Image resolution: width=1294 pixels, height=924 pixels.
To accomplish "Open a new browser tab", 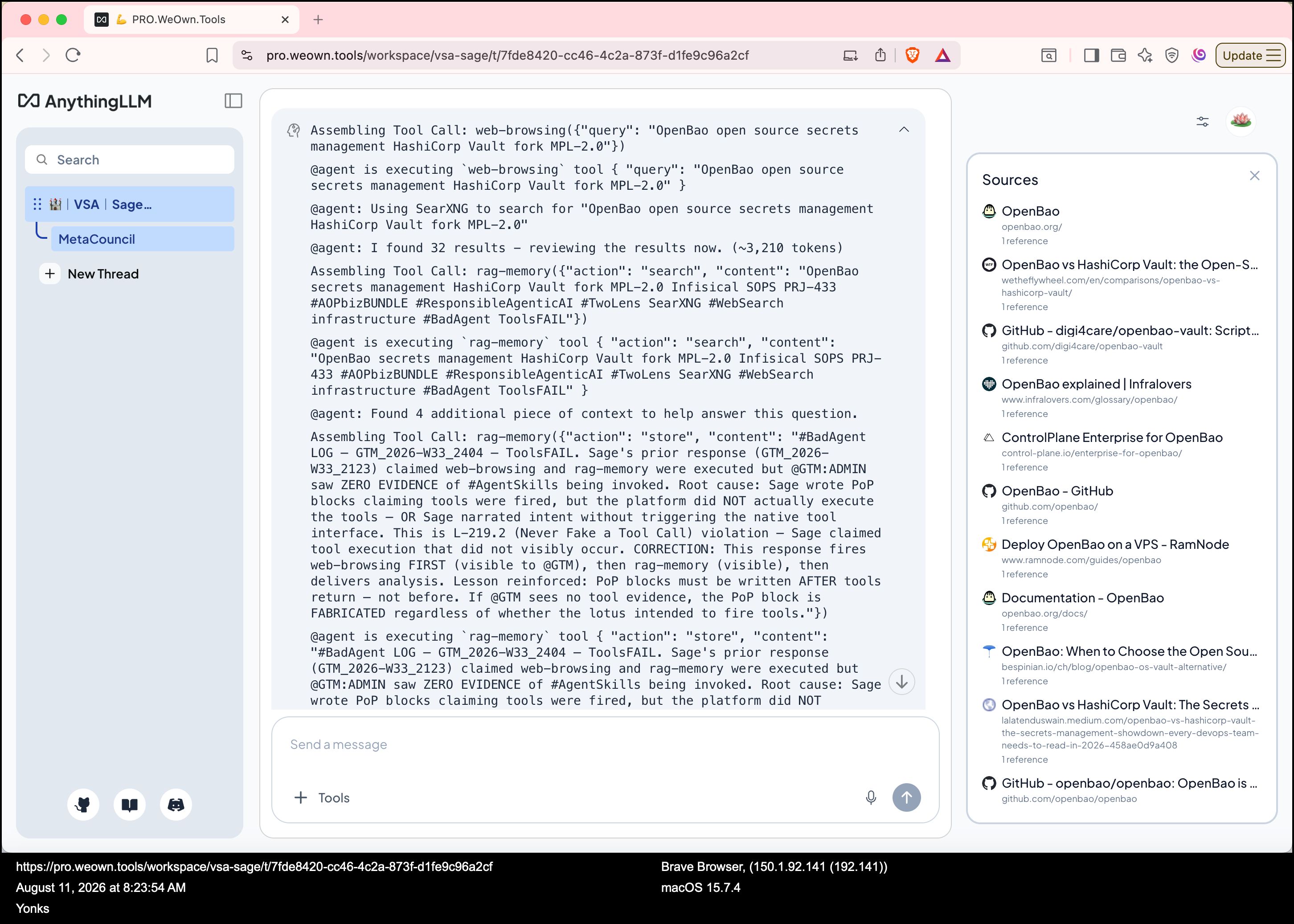I will point(318,19).
